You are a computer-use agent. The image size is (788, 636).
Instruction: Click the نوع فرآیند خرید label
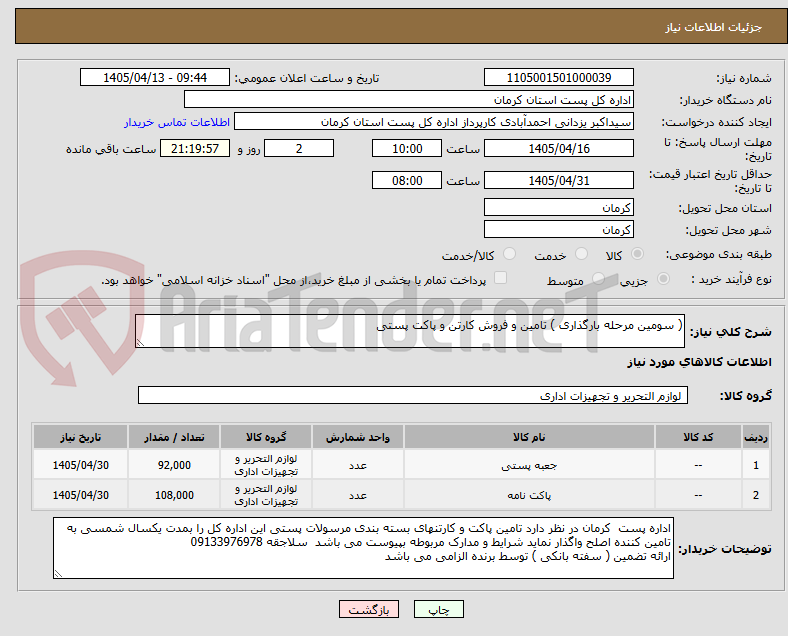tap(732, 279)
